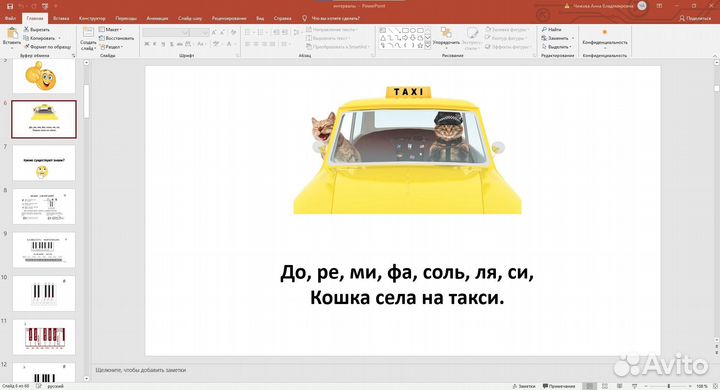720x390 pixels.
Task: Select the triangle shape in shapes gallery
Action: click(x=383, y=38)
